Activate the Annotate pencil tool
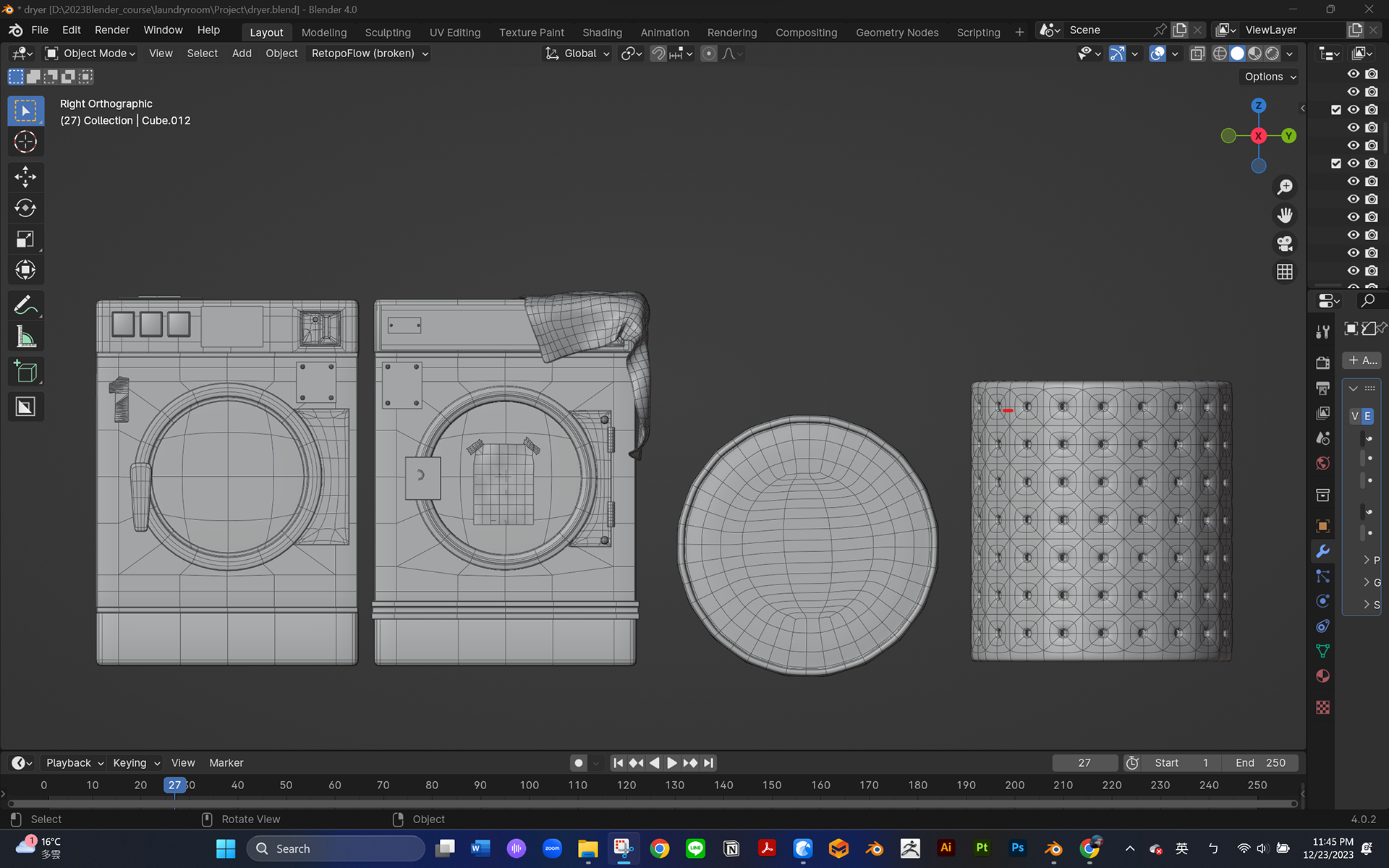The width and height of the screenshot is (1389, 868). (25, 305)
